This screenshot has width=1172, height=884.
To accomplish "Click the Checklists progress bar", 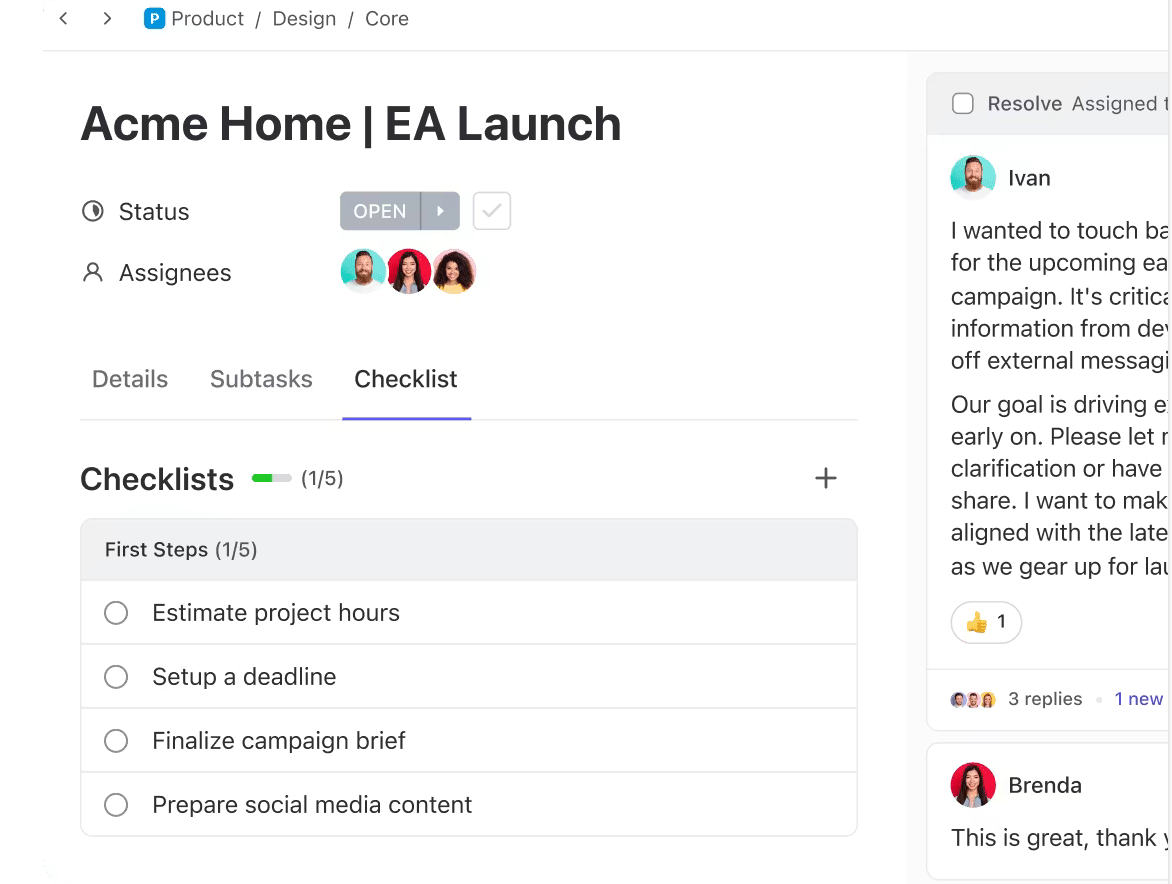I will click(x=271, y=479).
